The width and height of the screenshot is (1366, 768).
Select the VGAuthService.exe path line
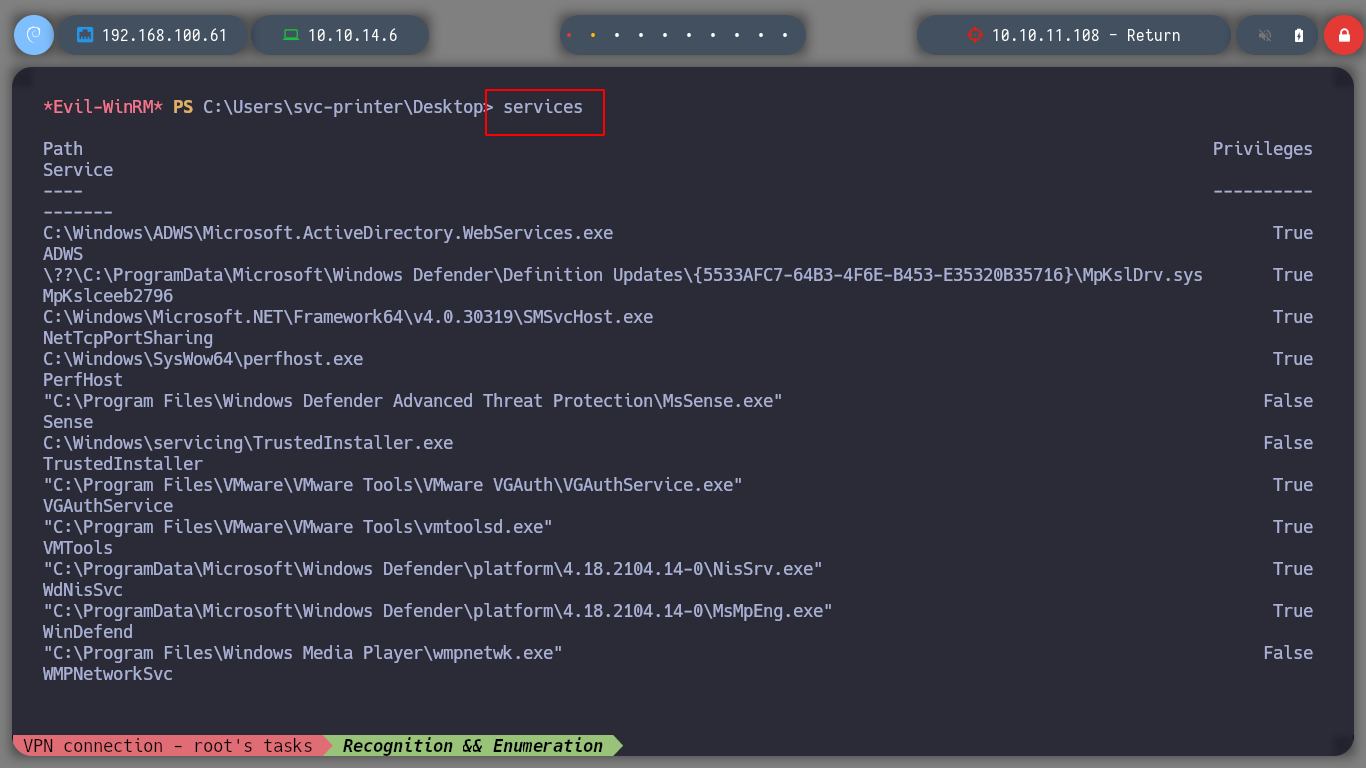(393, 485)
